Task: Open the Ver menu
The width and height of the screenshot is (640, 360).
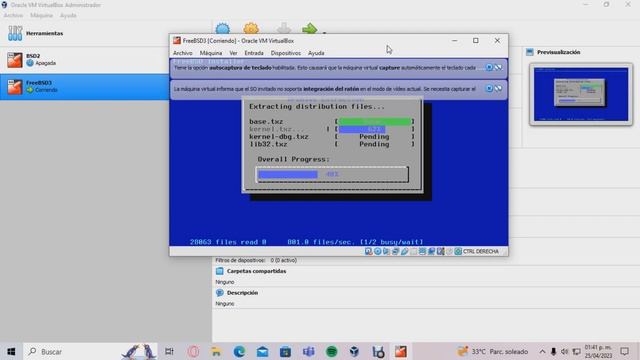Action: pos(233,53)
